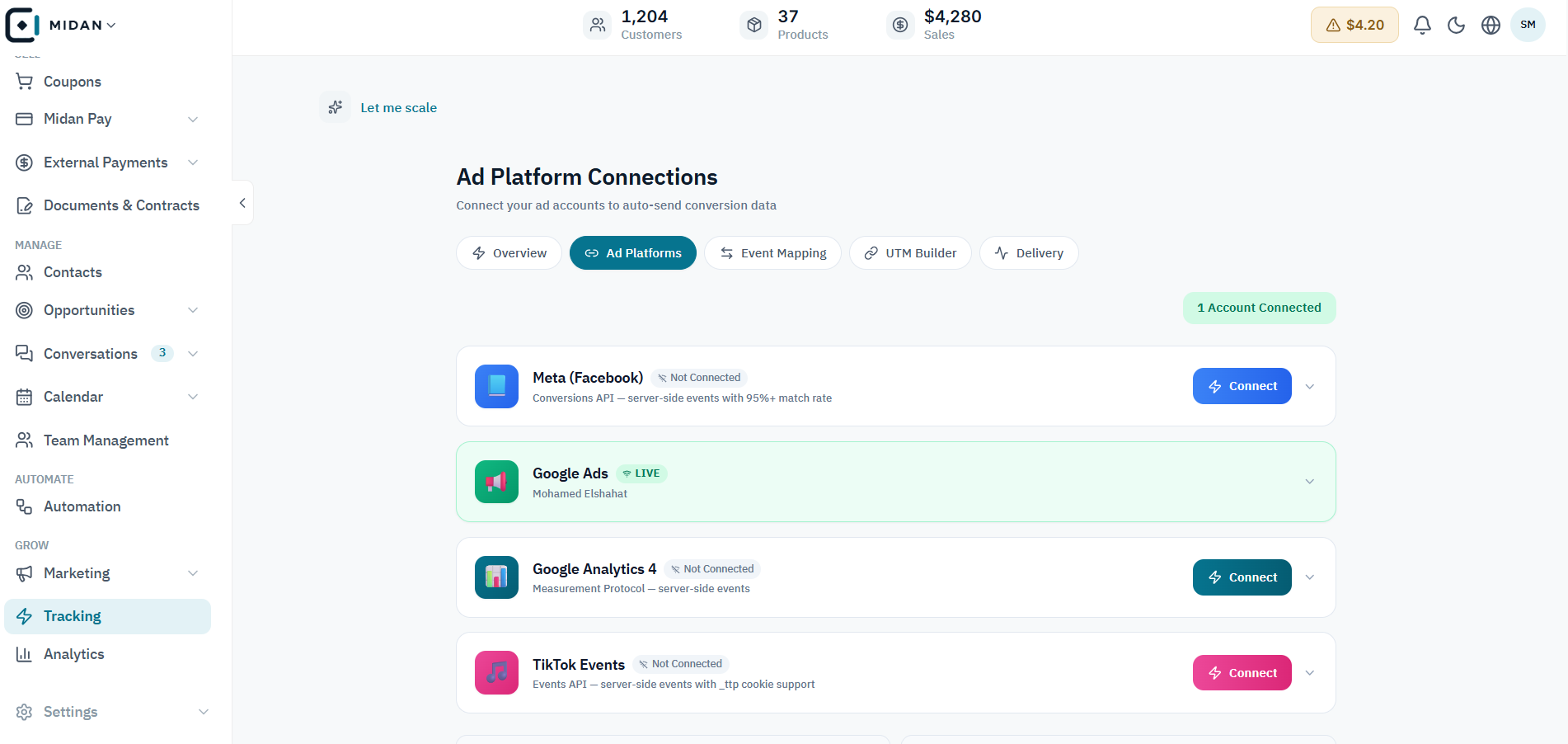
Task: Expand the Opportunities submenu chevron
Action: click(x=193, y=310)
